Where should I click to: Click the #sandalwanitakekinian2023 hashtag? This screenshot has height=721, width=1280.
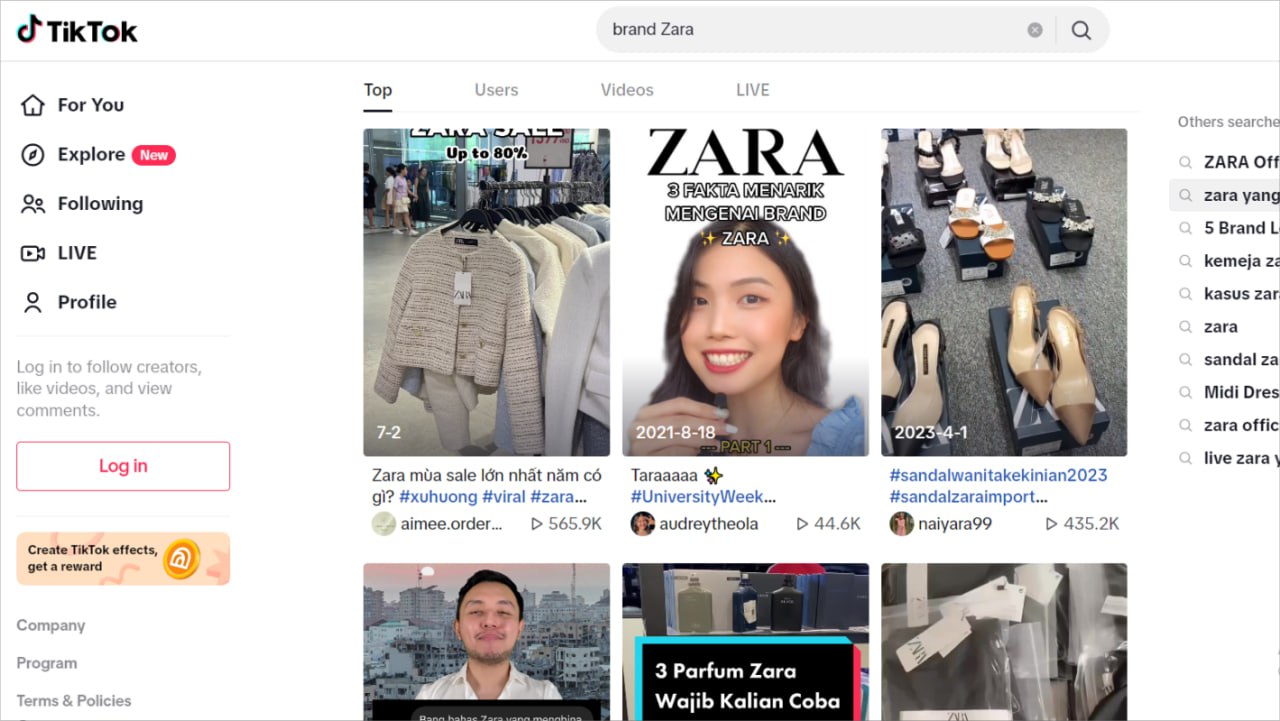(x=999, y=475)
